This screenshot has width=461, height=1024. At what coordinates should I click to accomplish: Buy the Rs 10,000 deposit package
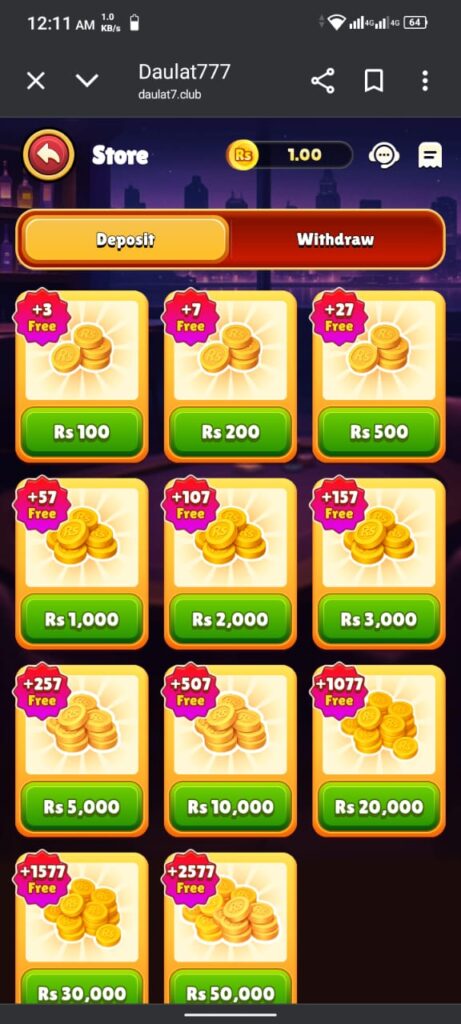pyautogui.click(x=230, y=807)
